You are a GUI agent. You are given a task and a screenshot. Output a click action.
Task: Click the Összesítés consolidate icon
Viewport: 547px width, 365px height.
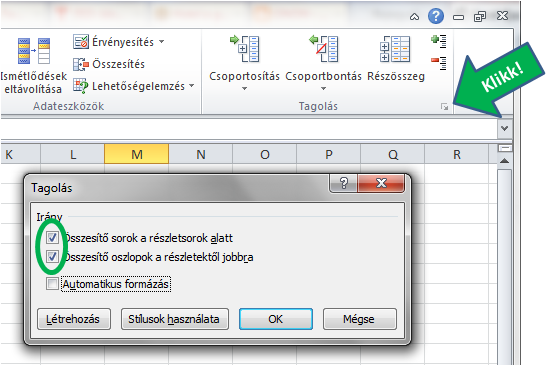81,64
